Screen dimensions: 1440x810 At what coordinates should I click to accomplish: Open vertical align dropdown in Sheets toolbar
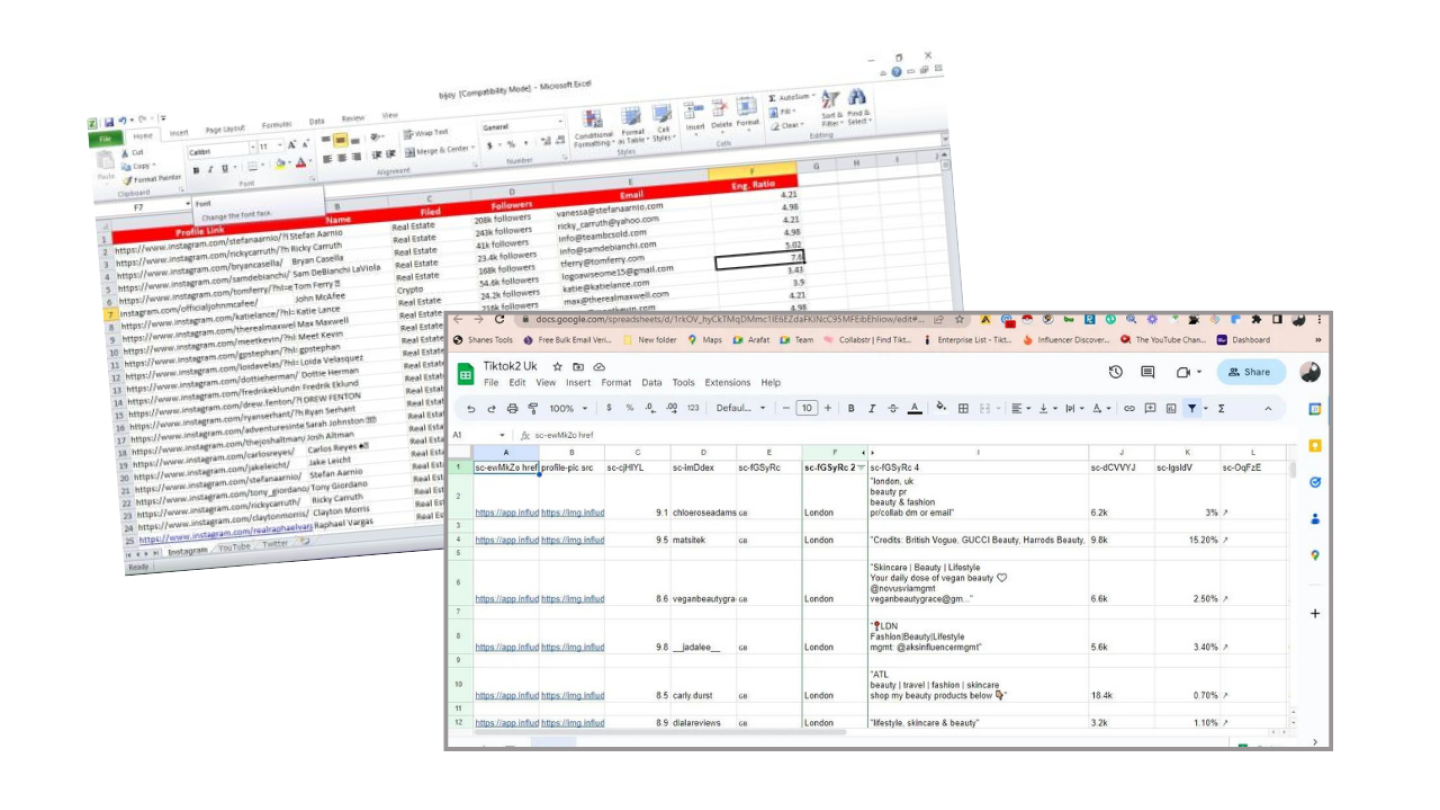1048,408
